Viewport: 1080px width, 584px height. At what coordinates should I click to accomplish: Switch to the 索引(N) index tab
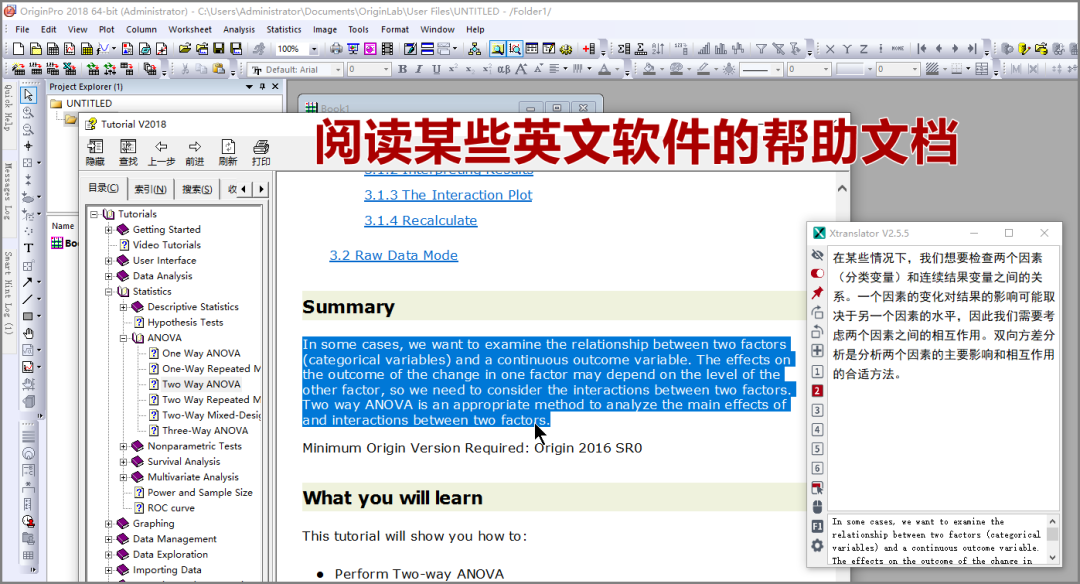click(150, 189)
